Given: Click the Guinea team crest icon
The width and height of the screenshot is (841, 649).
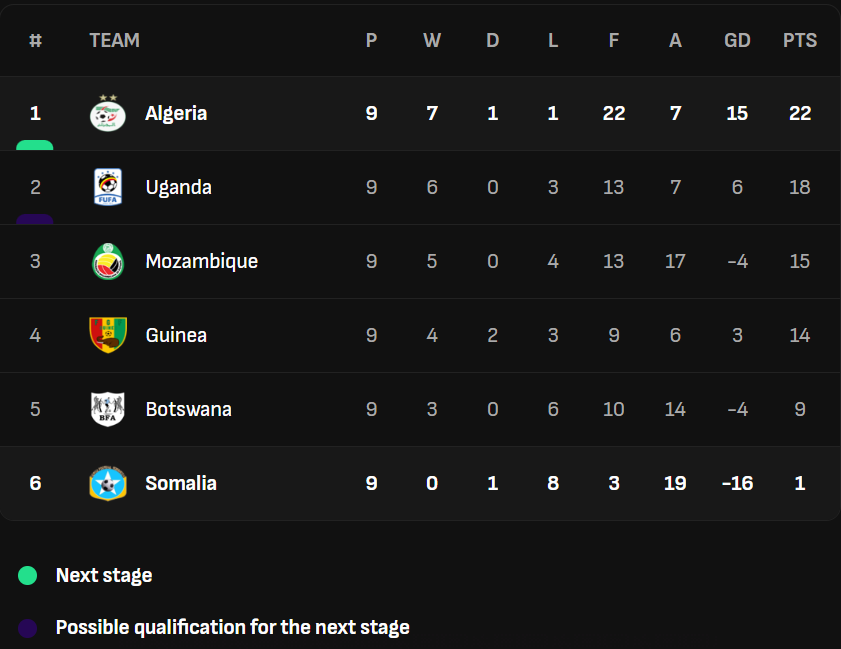Looking at the screenshot, I should point(107,335).
